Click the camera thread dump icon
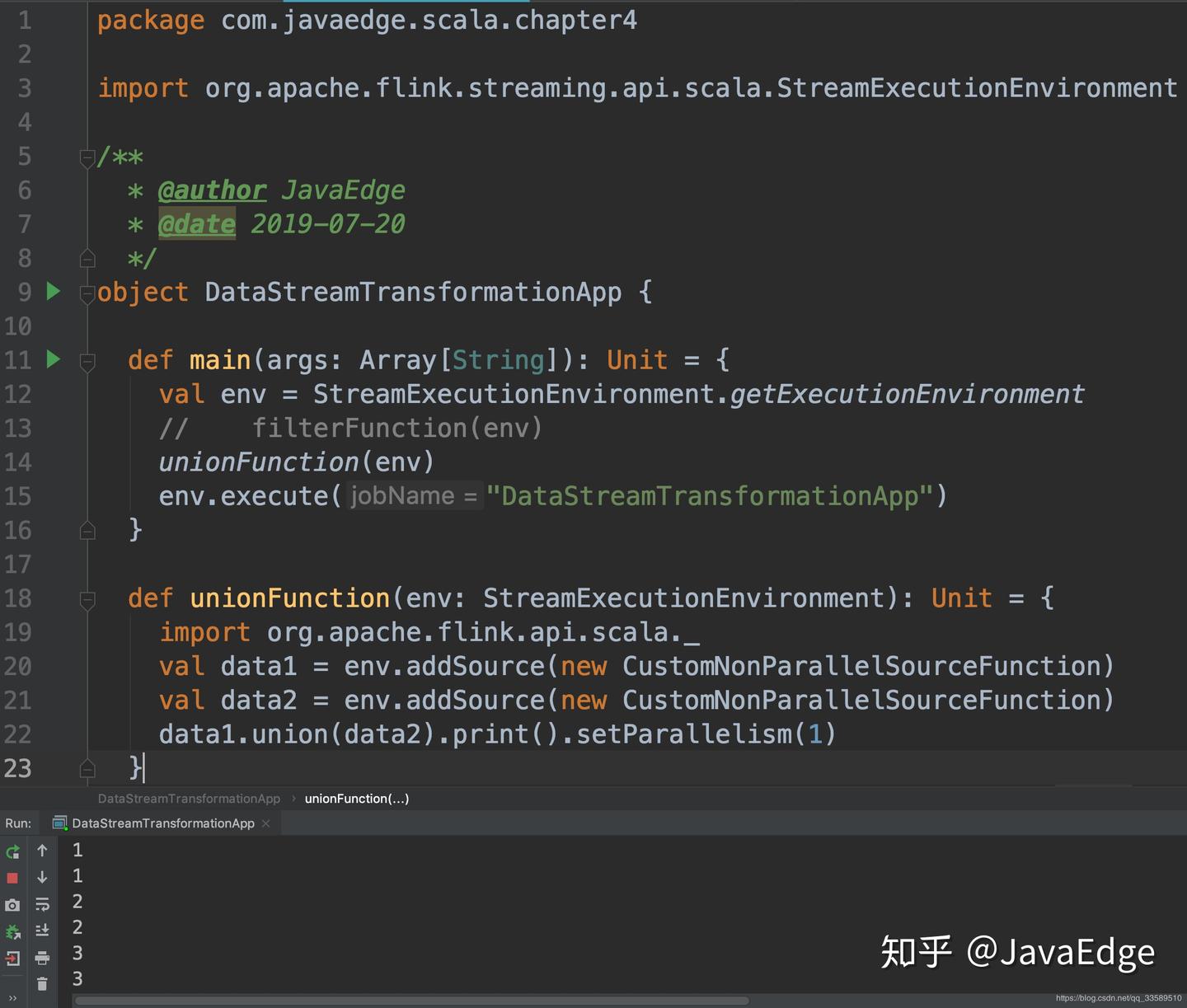The image size is (1187, 1008). [12, 905]
